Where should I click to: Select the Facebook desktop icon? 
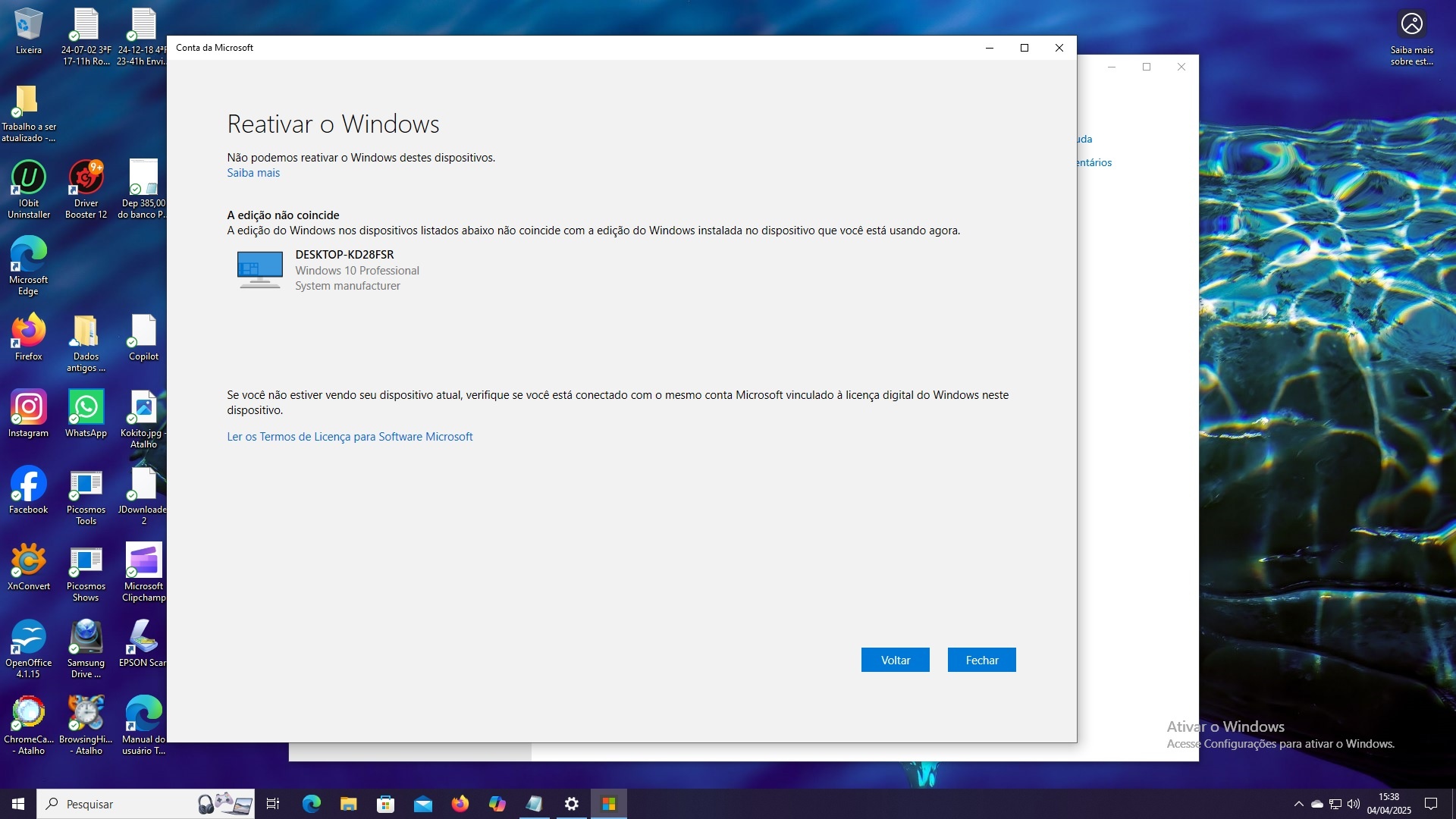29,491
